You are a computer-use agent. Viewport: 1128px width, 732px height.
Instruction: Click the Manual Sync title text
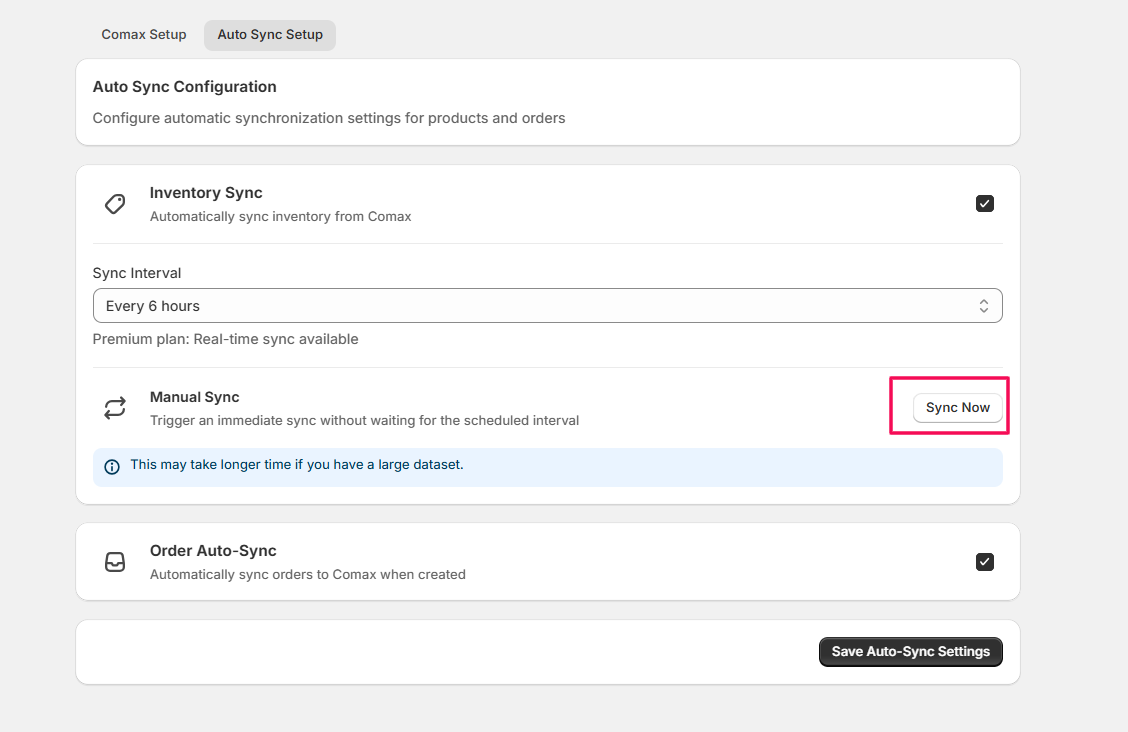(195, 397)
